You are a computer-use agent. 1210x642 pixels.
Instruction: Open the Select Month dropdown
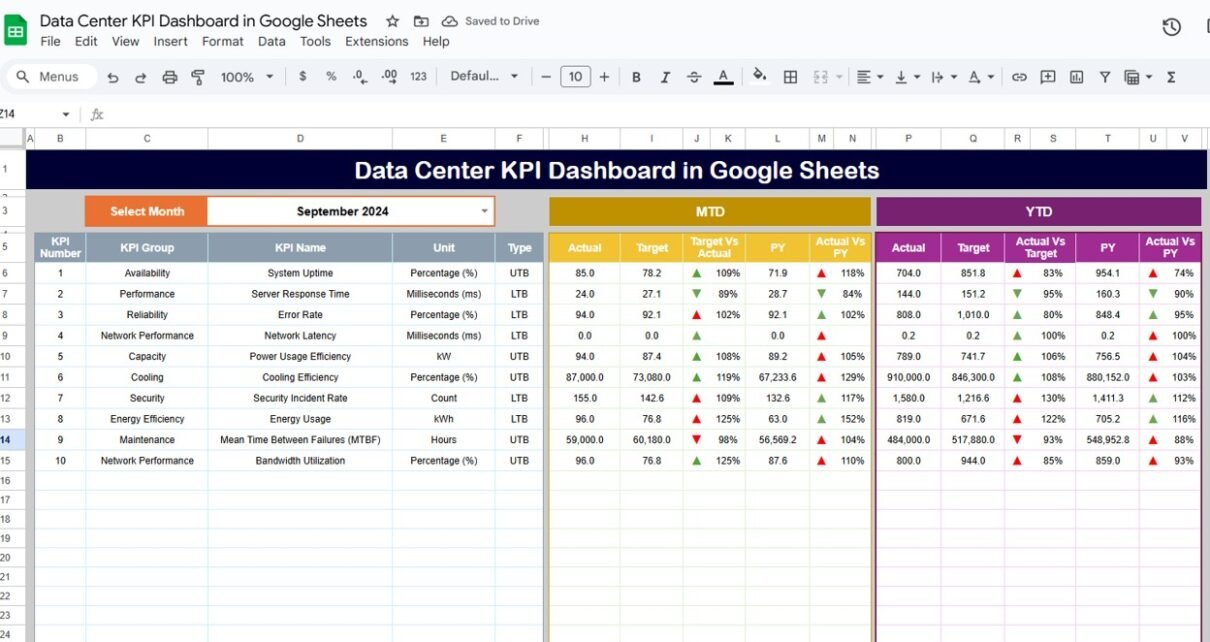pyautogui.click(x=485, y=211)
